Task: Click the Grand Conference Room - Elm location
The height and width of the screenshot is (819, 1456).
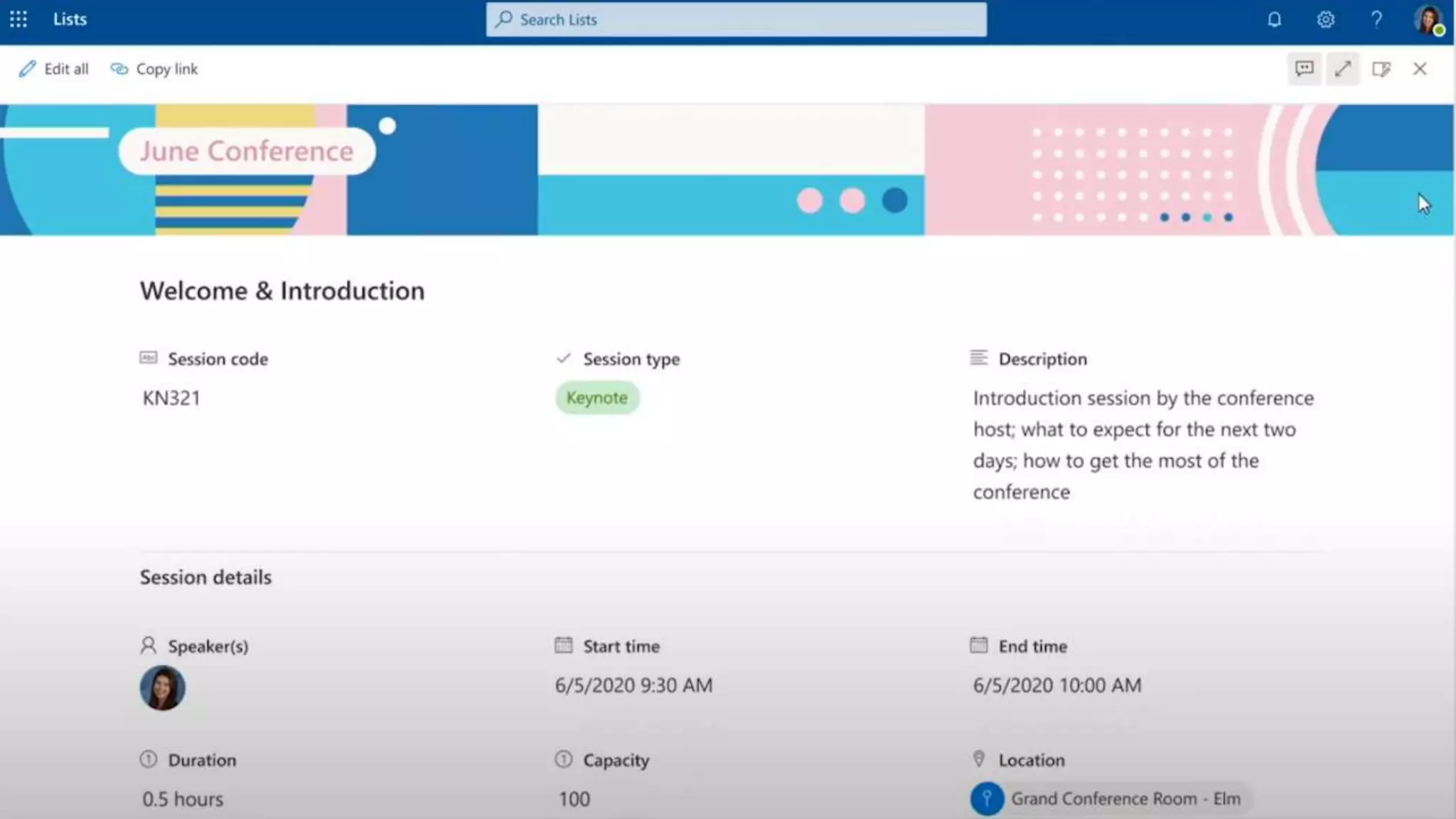Action: pyautogui.click(x=1125, y=798)
